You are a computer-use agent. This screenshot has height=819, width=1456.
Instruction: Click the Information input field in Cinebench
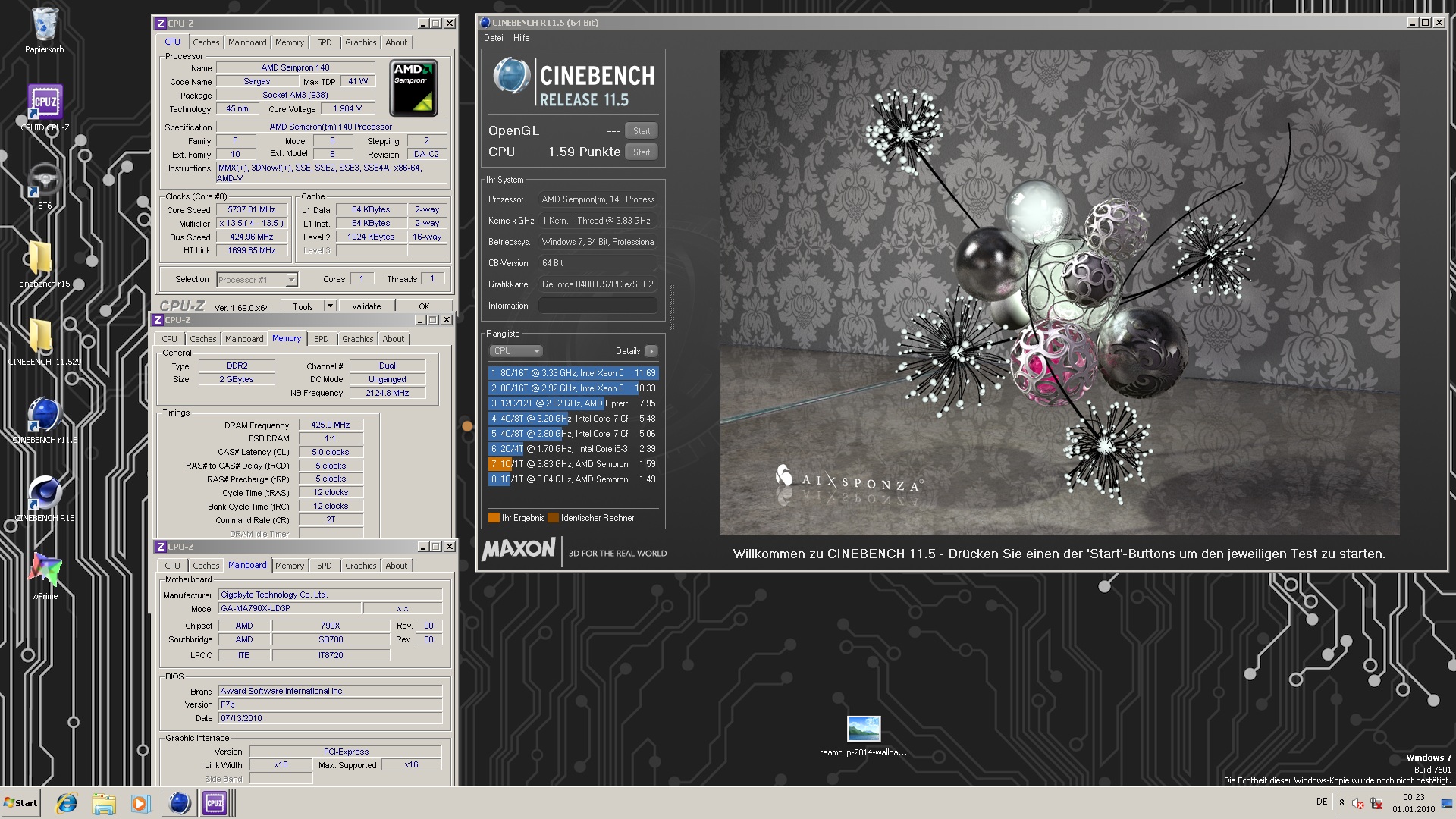(x=598, y=306)
